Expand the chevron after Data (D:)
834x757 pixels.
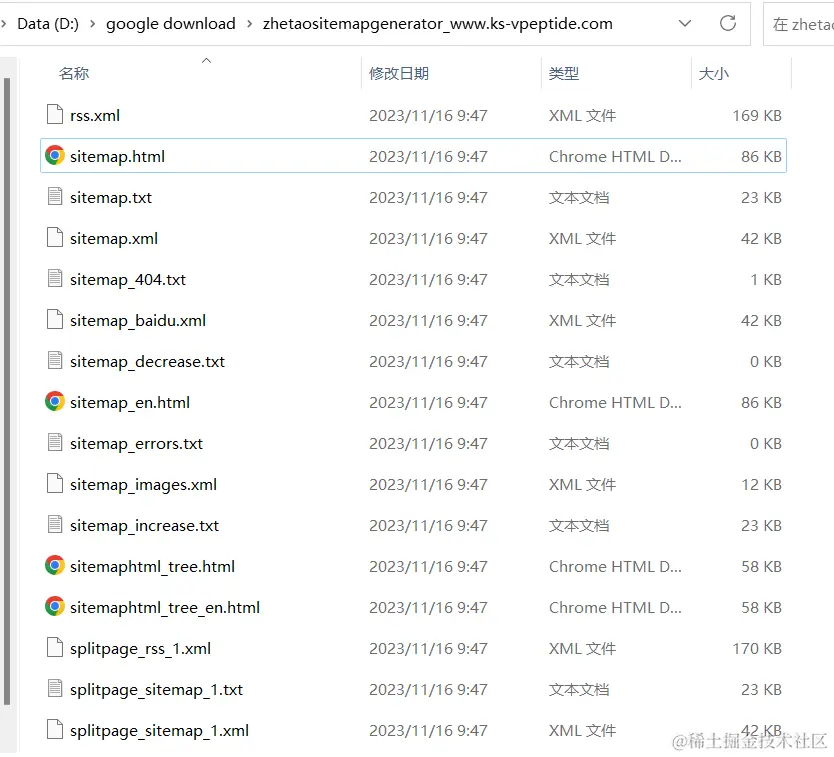pyautogui.click(x=93, y=24)
